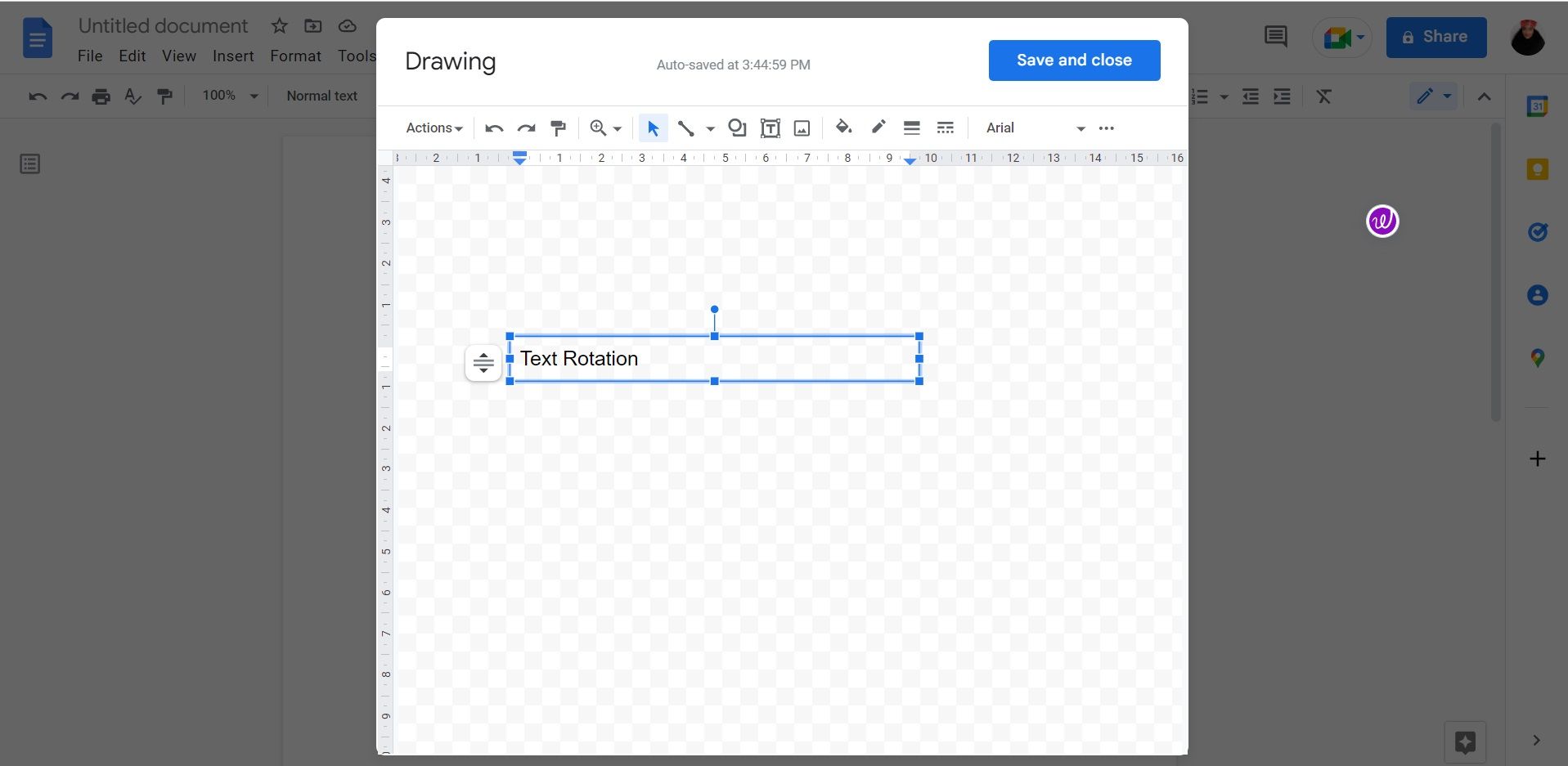Click the Untitled document title
Screen dimensions: 1568x766
(x=163, y=26)
